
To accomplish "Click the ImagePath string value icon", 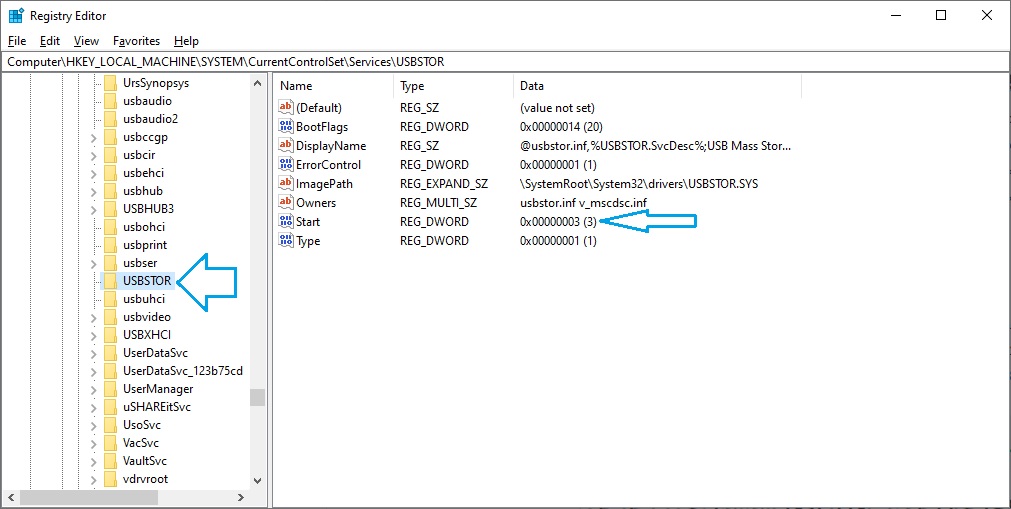I will (x=286, y=183).
